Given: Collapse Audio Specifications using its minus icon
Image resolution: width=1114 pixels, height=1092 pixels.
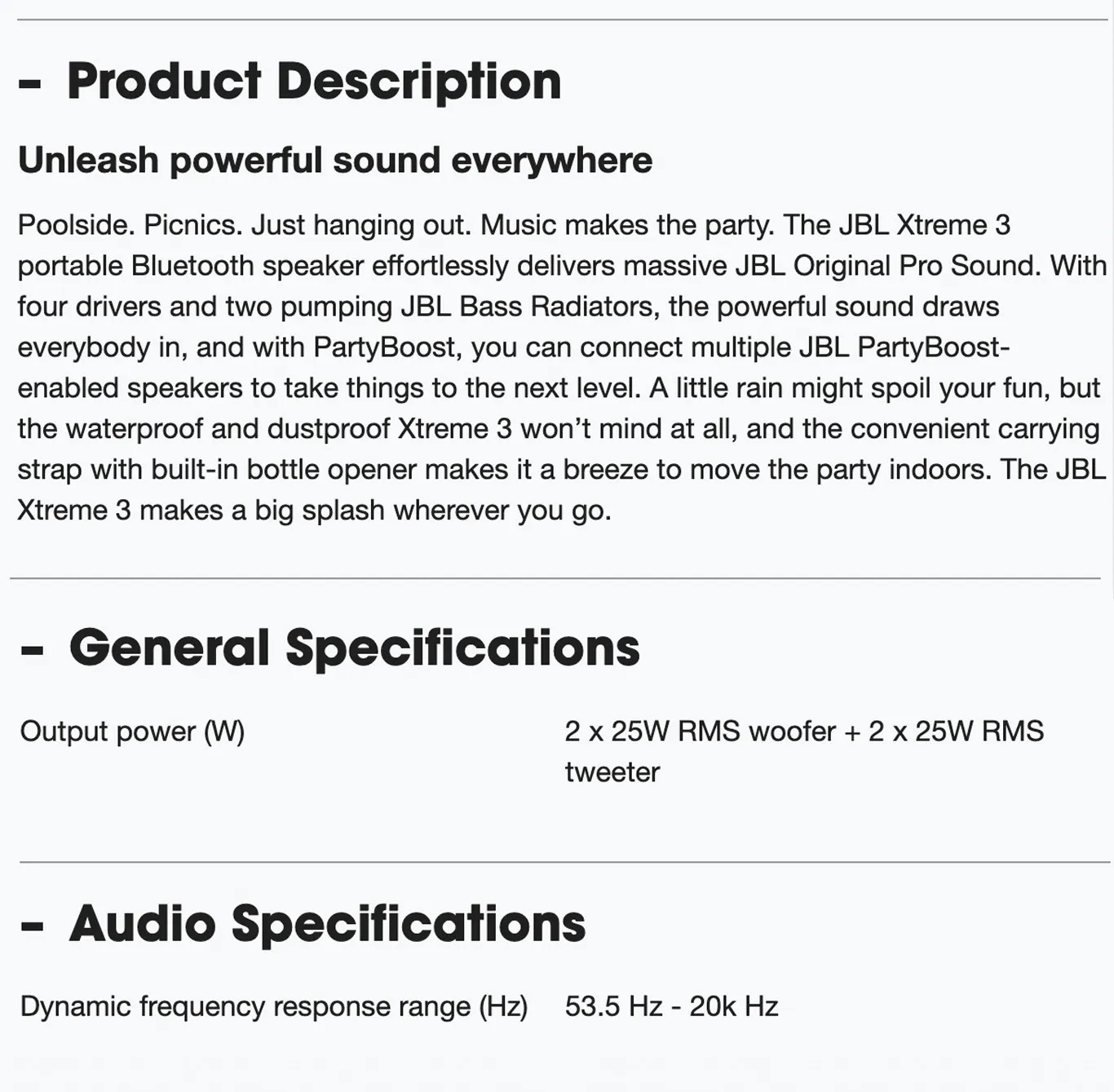Looking at the screenshot, I should pyautogui.click(x=33, y=926).
